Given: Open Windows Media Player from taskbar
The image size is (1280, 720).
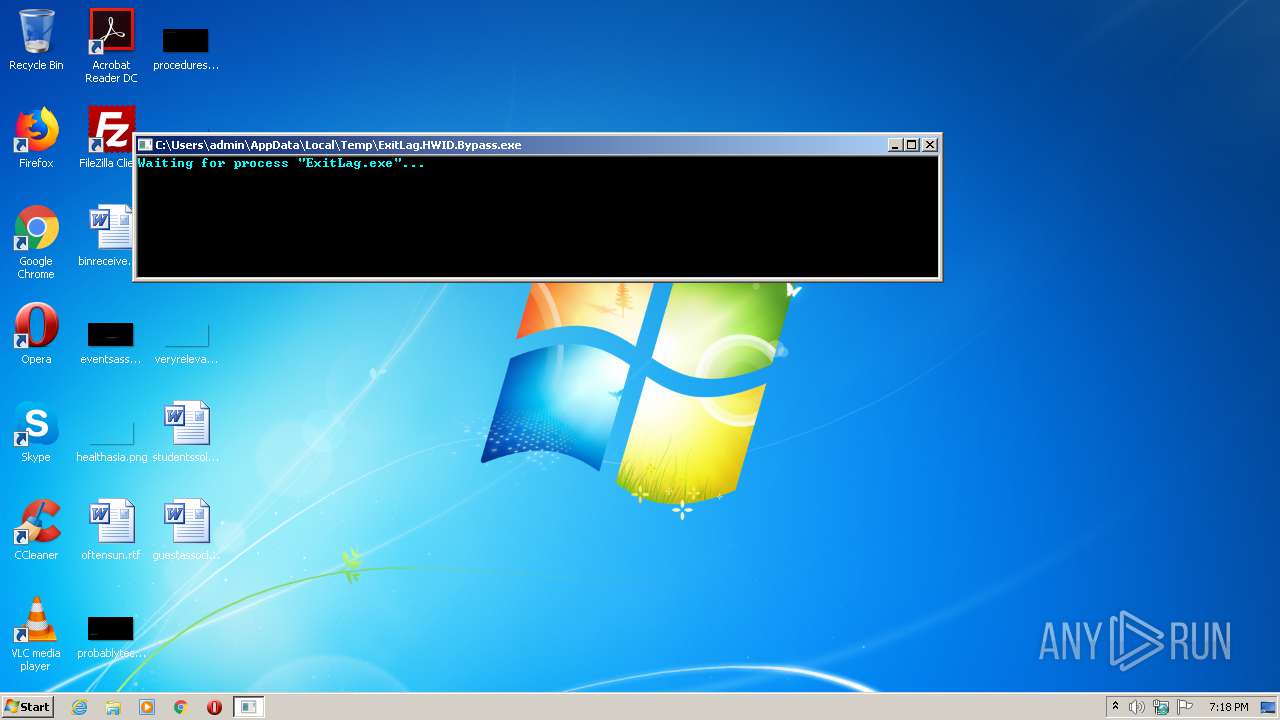Looking at the screenshot, I should point(147,707).
